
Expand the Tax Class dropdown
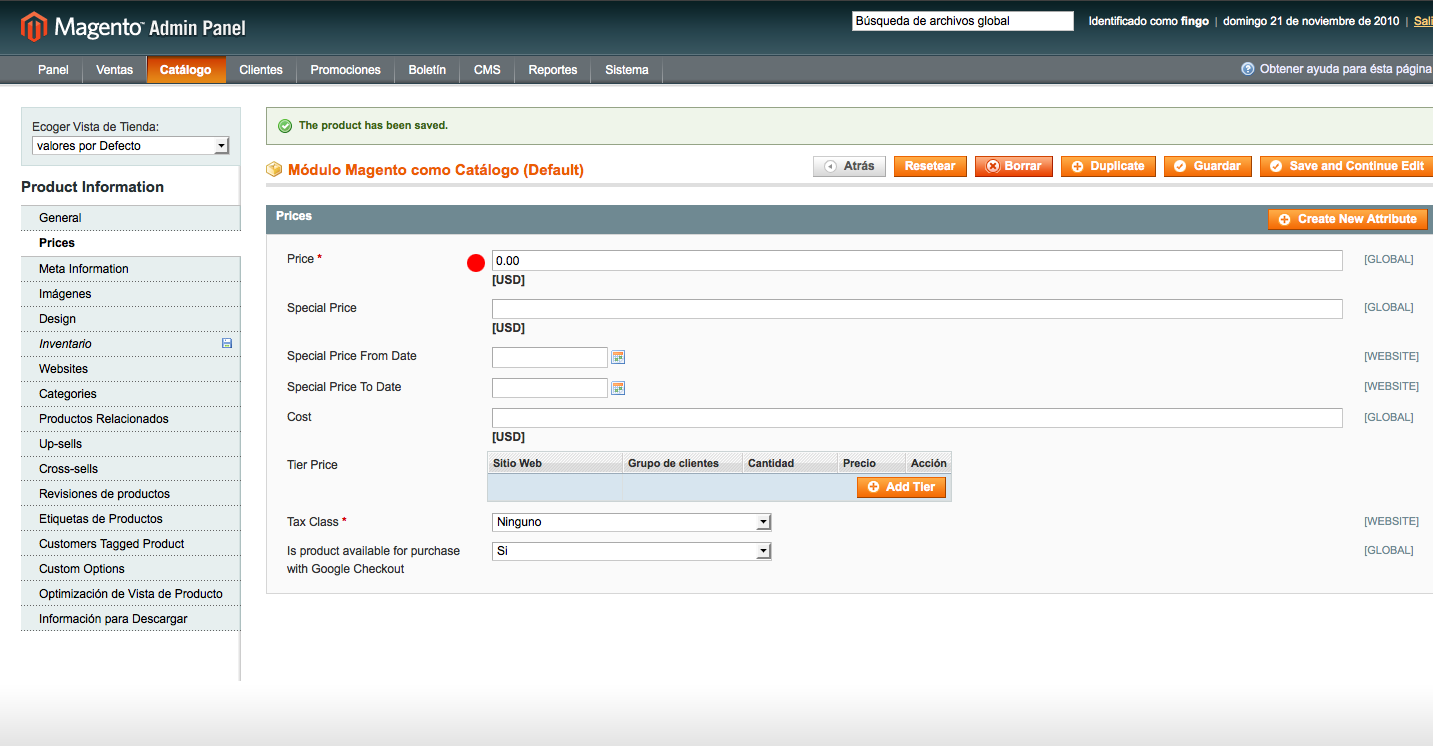click(631, 522)
